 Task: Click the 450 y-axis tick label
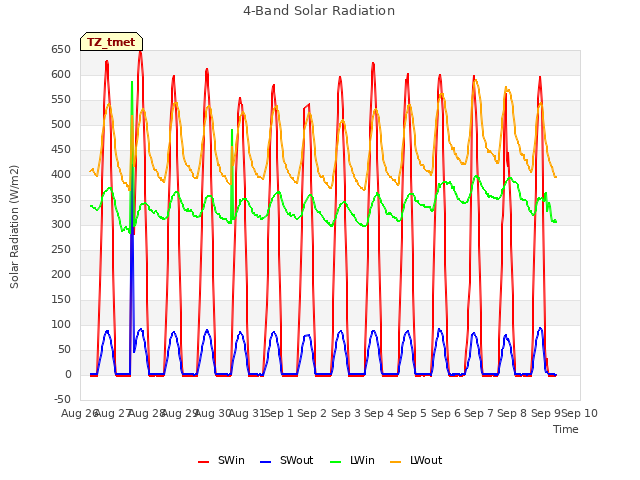tap(61, 150)
